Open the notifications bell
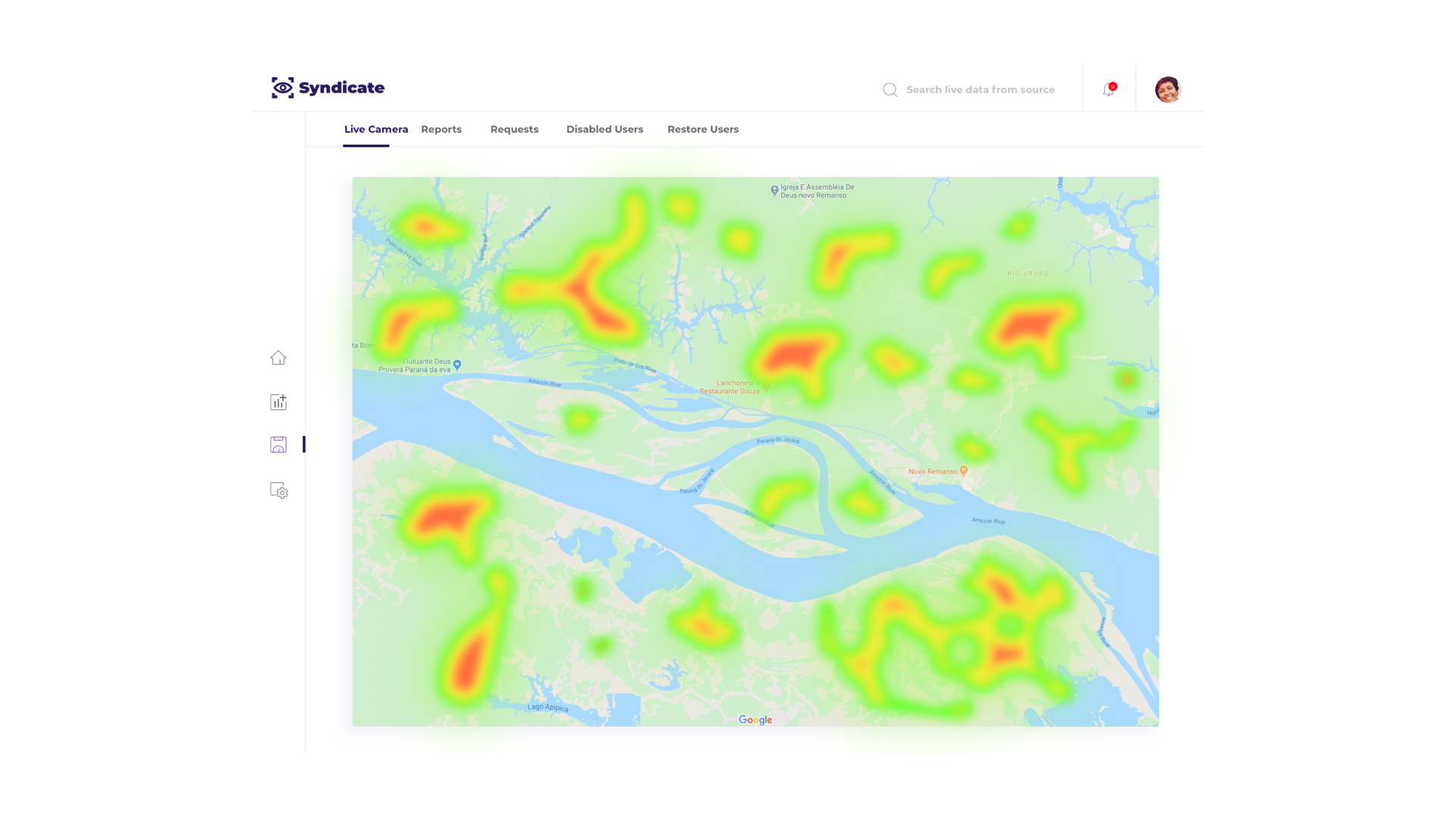 [x=1109, y=89]
